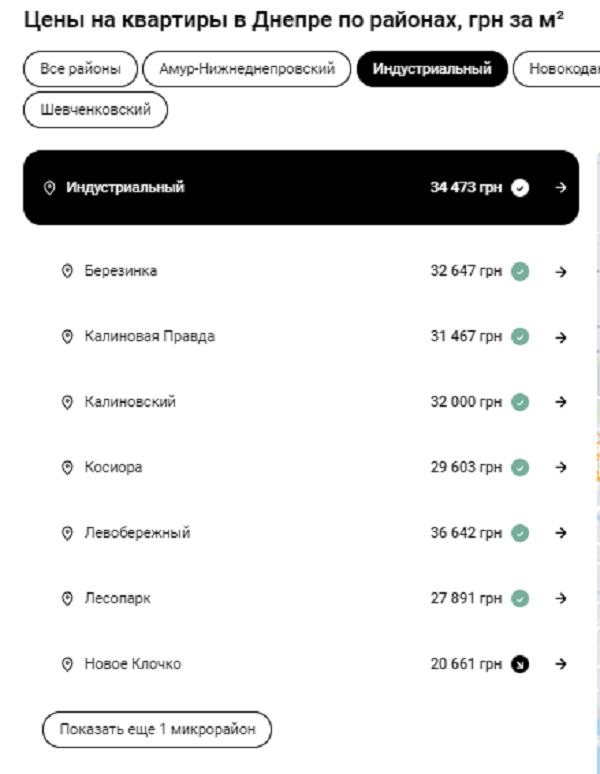Screen dimensions: 600x774
Task: Click the white check icon in Индустриальный header
Action: coord(520,187)
